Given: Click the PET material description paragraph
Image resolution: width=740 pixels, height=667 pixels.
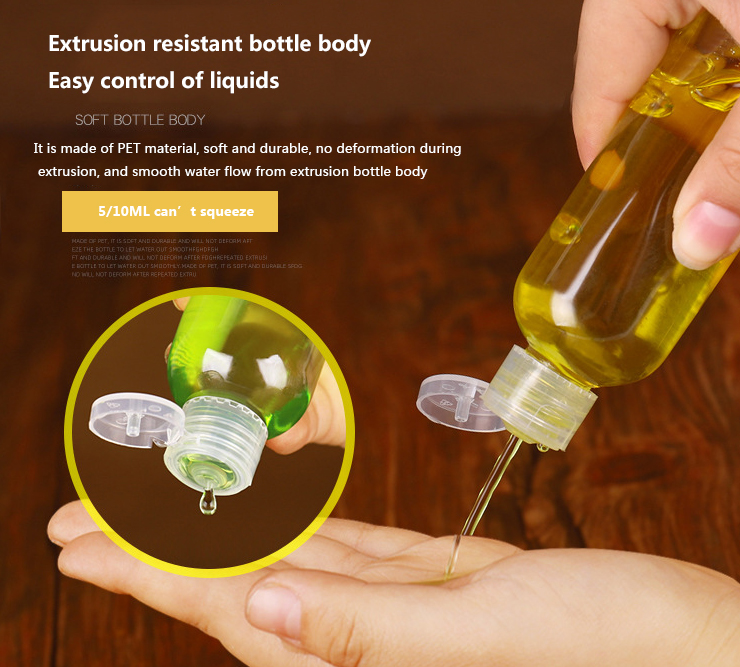Looking at the screenshot, I should (x=247, y=160).
